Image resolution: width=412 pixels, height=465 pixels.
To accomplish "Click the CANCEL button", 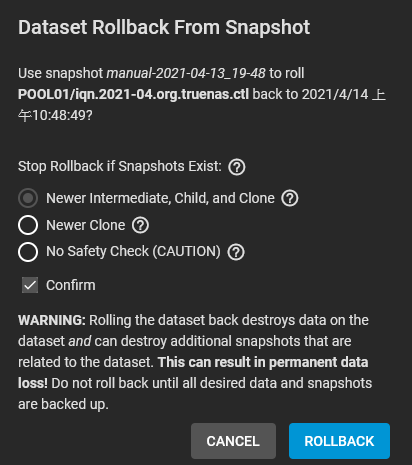I will click(x=233, y=441).
